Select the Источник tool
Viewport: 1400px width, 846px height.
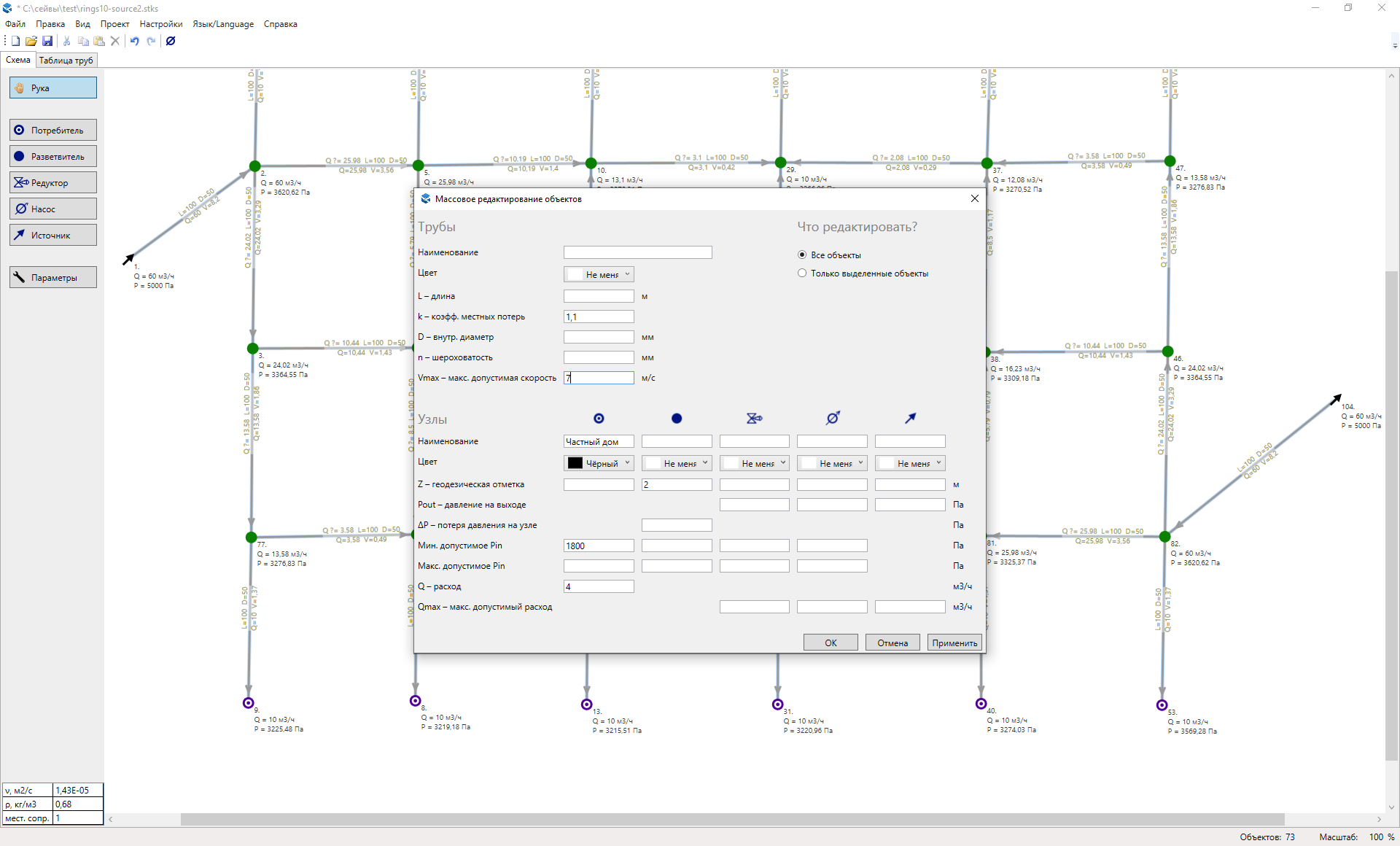pyautogui.click(x=53, y=235)
